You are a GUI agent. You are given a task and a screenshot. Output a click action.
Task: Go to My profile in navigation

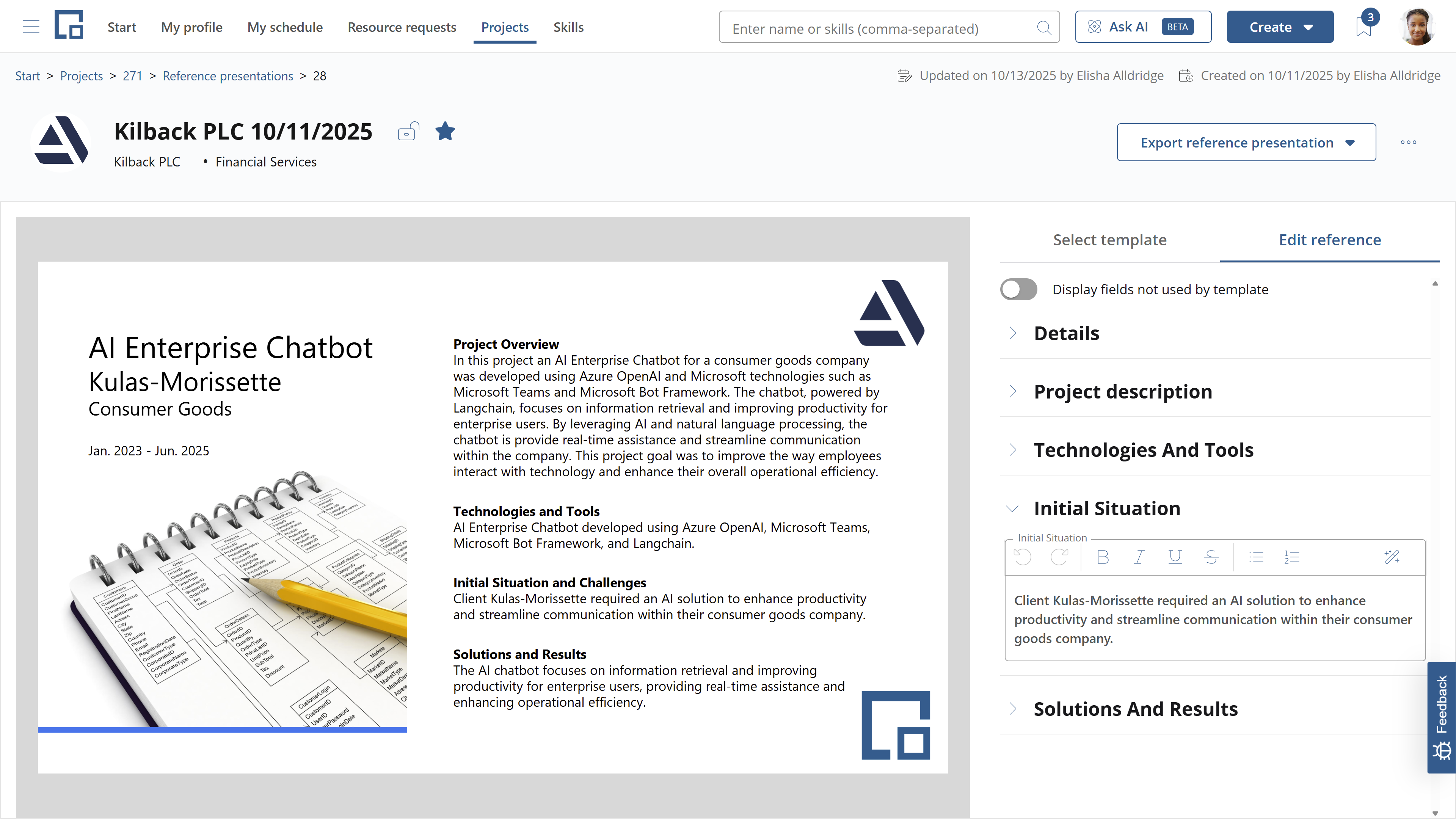point(191,27)
